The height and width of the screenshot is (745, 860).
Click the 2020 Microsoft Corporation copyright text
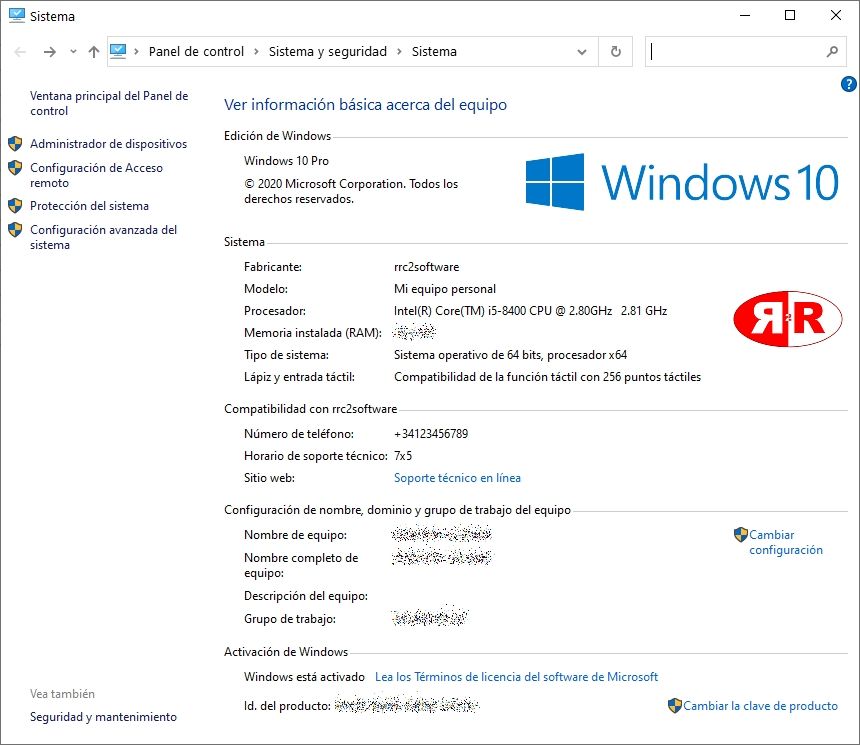[351, 191]
